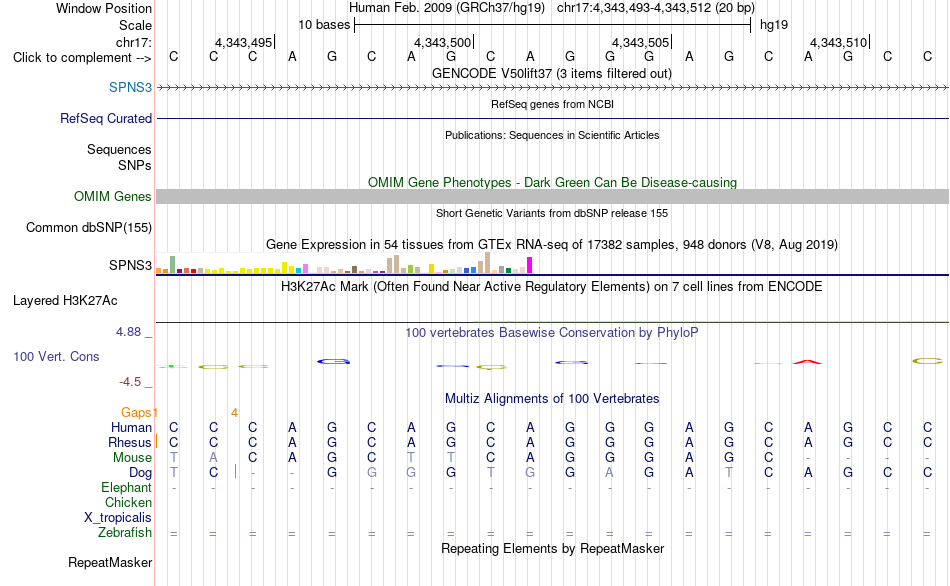Click the OMIM Genes track label
Image resolution: width=950 pixels, height=586 pixels.
(113, 196)
